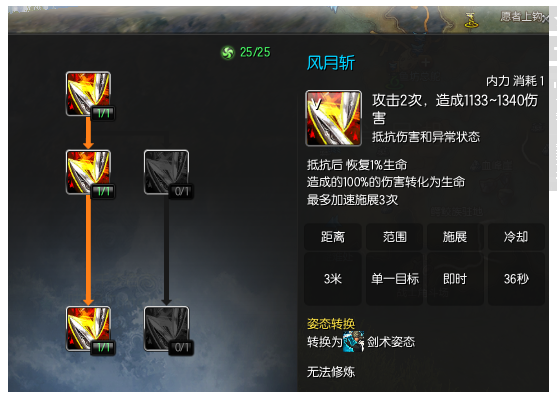Click the yellow map marker icon
Viewport: 557px width, 413px height.
click(x=471, y=20)
